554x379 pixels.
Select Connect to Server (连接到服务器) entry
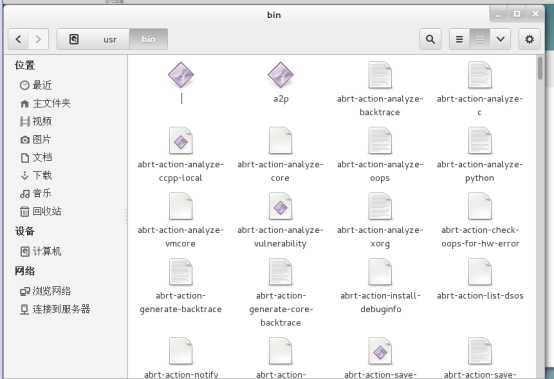(55, 309)
